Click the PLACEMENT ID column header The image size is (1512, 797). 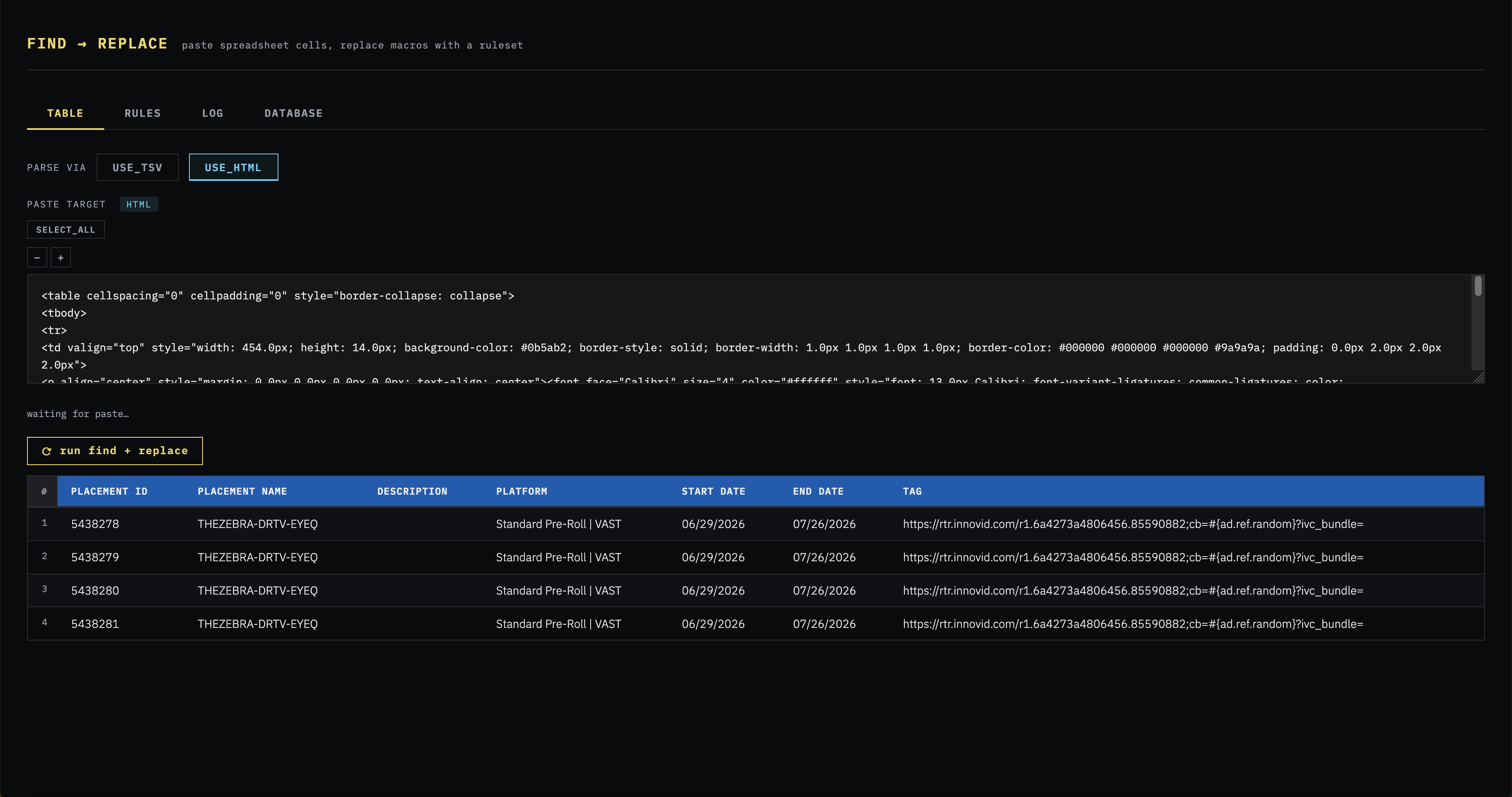(x=109, y=491)
